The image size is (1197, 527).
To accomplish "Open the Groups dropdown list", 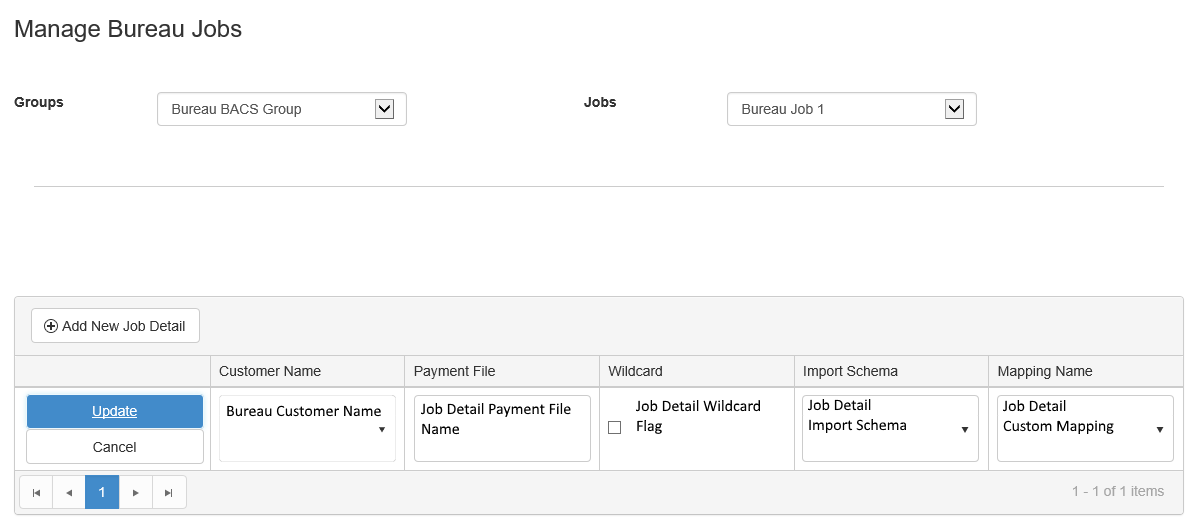I will pyautogui.click(x=384, y=109).
